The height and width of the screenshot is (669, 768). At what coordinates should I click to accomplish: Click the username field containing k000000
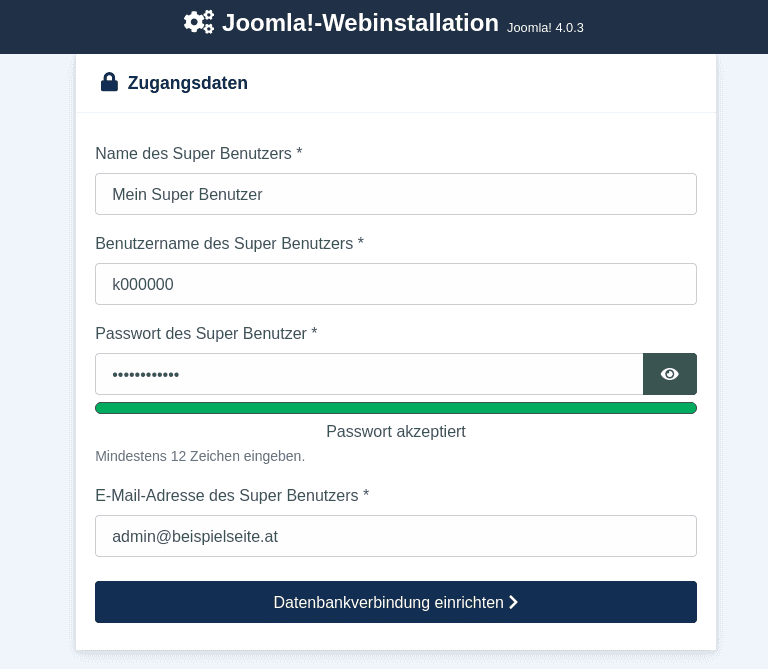395,284
